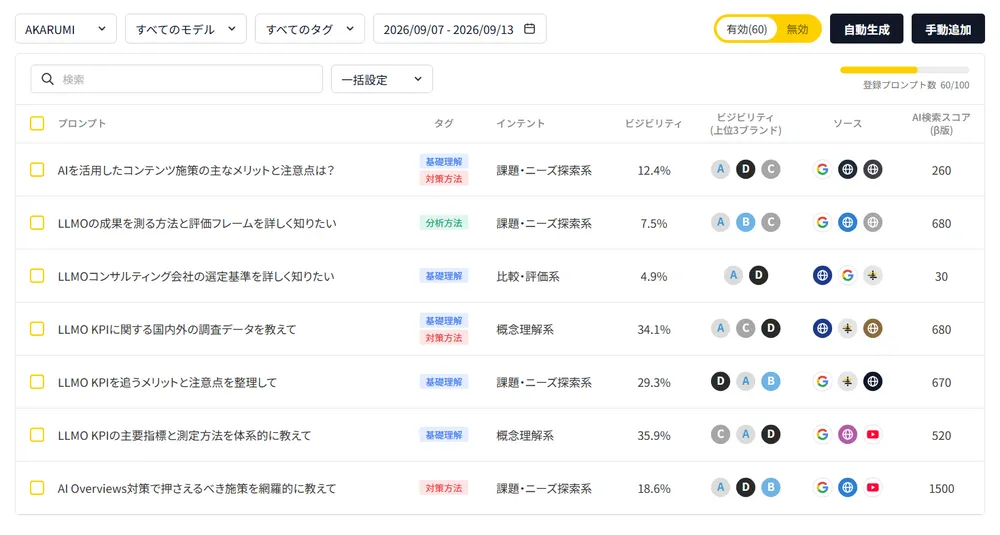1000x535 pixels.
Task: Open prompt LLMO KPIの主要指標と測定方法を体系的に教えて
Action: tap(184, 435)
